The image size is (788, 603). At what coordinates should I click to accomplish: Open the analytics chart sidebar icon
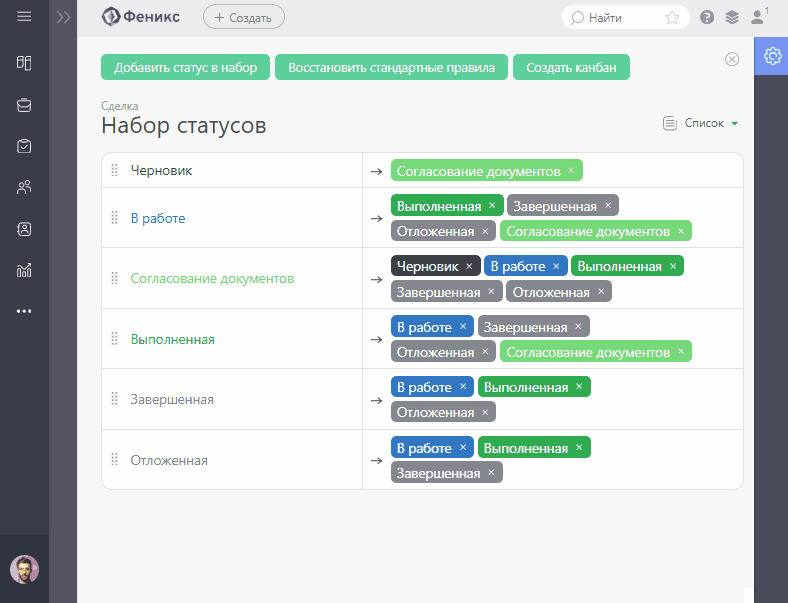24,270
